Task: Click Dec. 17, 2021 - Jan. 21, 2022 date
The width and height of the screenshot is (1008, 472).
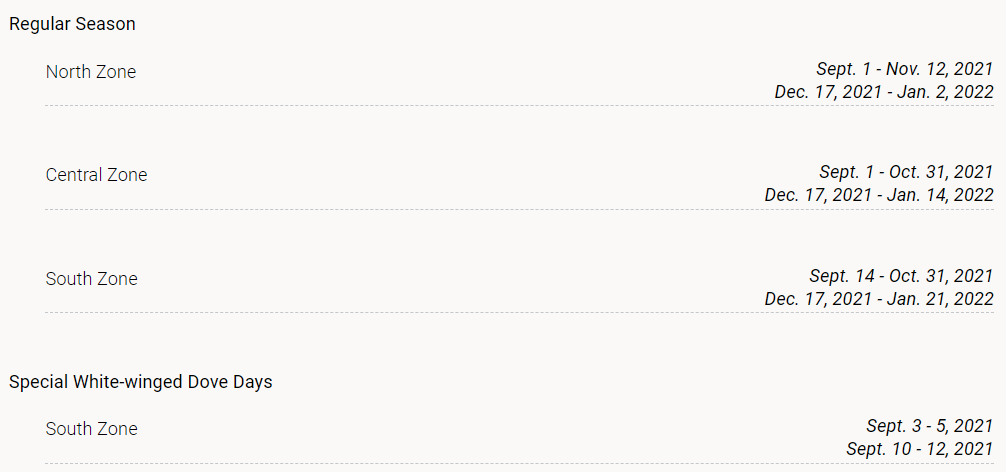Action: [879, 299]
